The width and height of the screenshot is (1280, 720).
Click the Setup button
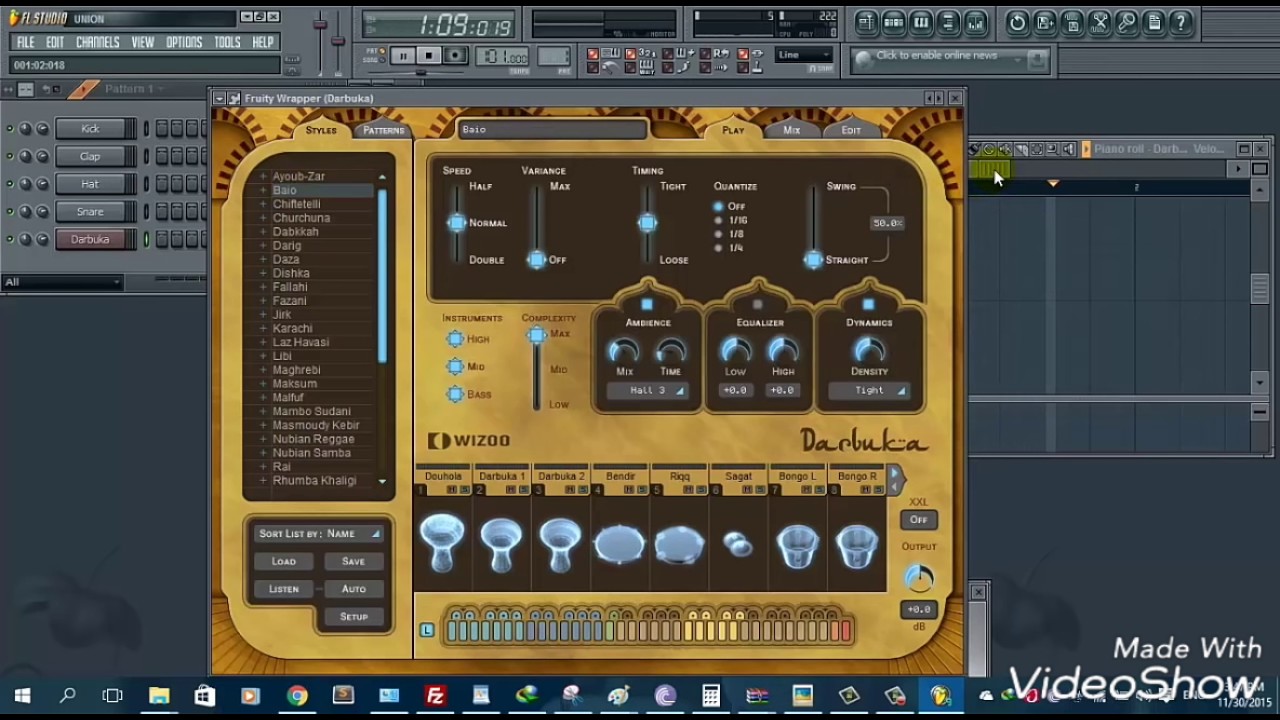coord(353,617)
